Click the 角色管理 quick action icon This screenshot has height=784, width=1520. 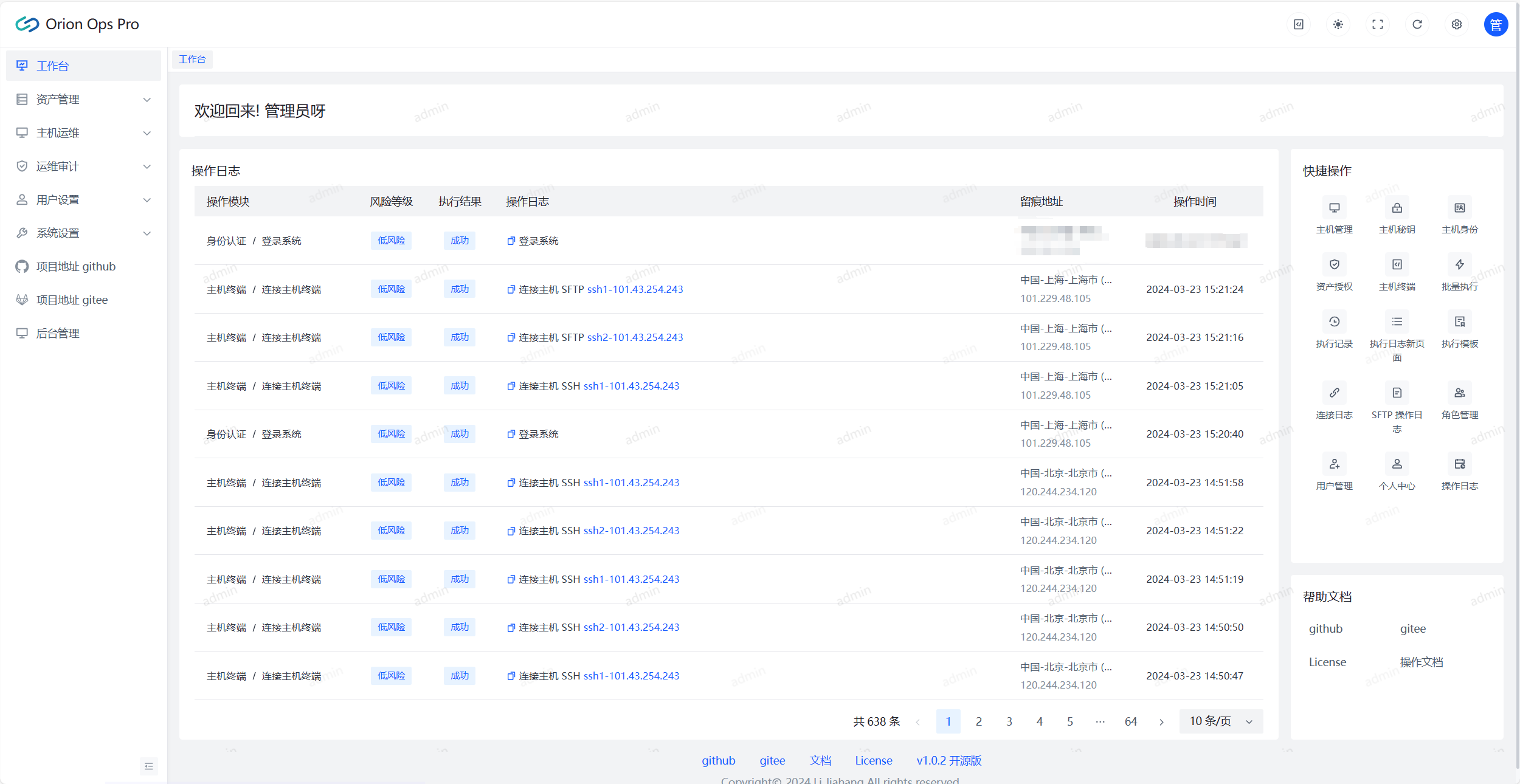point(1459,393)
